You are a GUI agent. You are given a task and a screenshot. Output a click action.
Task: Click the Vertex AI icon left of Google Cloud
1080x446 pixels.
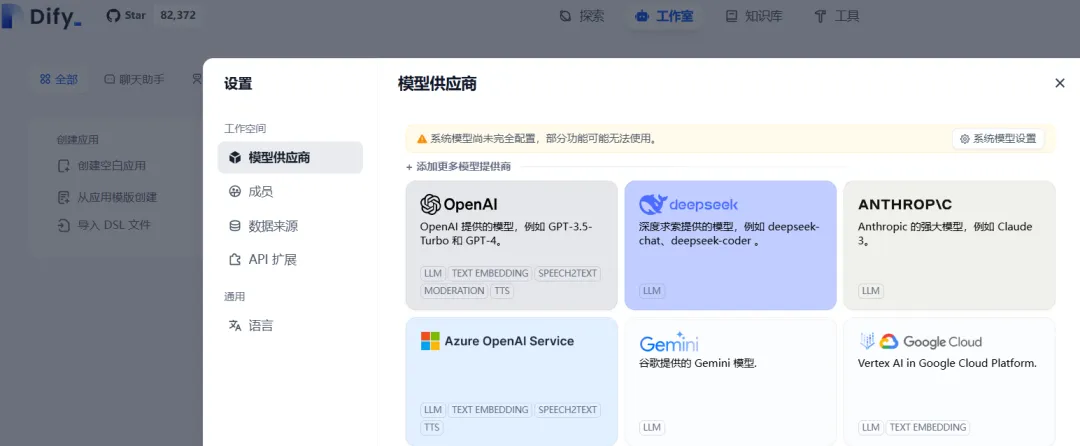866,341
